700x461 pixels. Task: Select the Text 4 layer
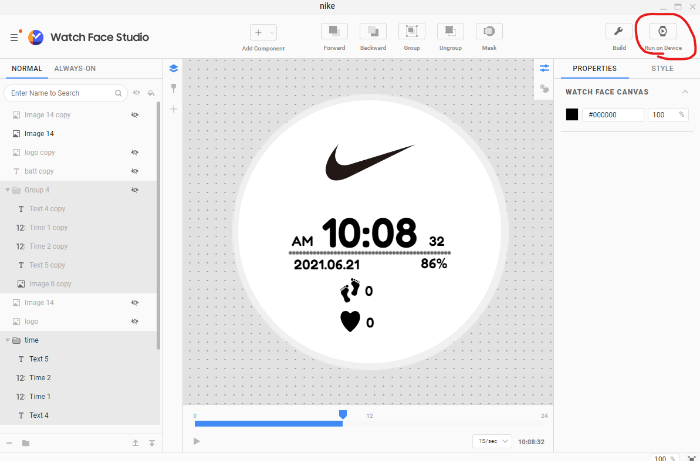[78, 415]
